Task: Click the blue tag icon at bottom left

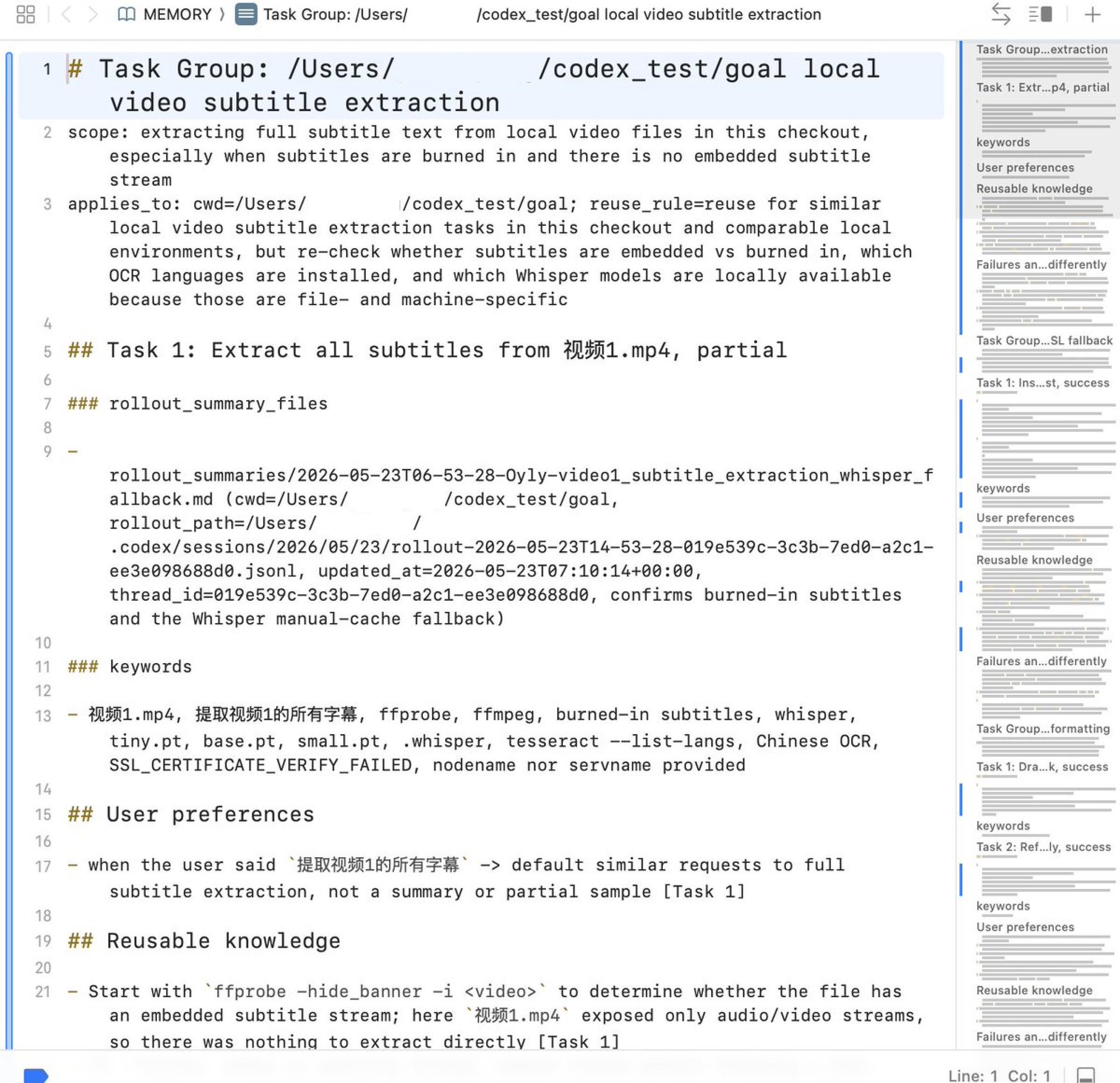Action: tap(36, 1074)
